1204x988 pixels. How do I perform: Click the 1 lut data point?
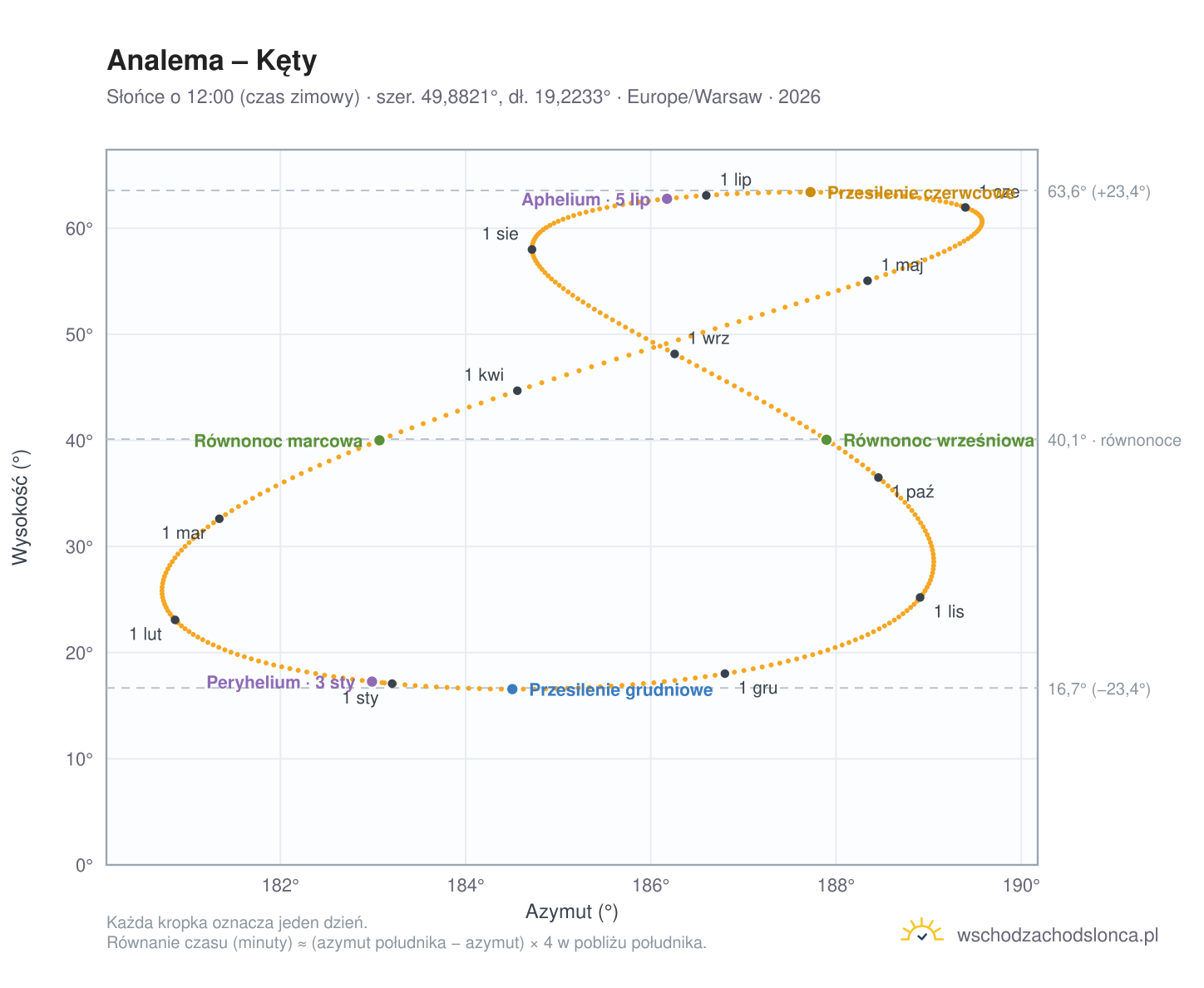click(175, 620)
